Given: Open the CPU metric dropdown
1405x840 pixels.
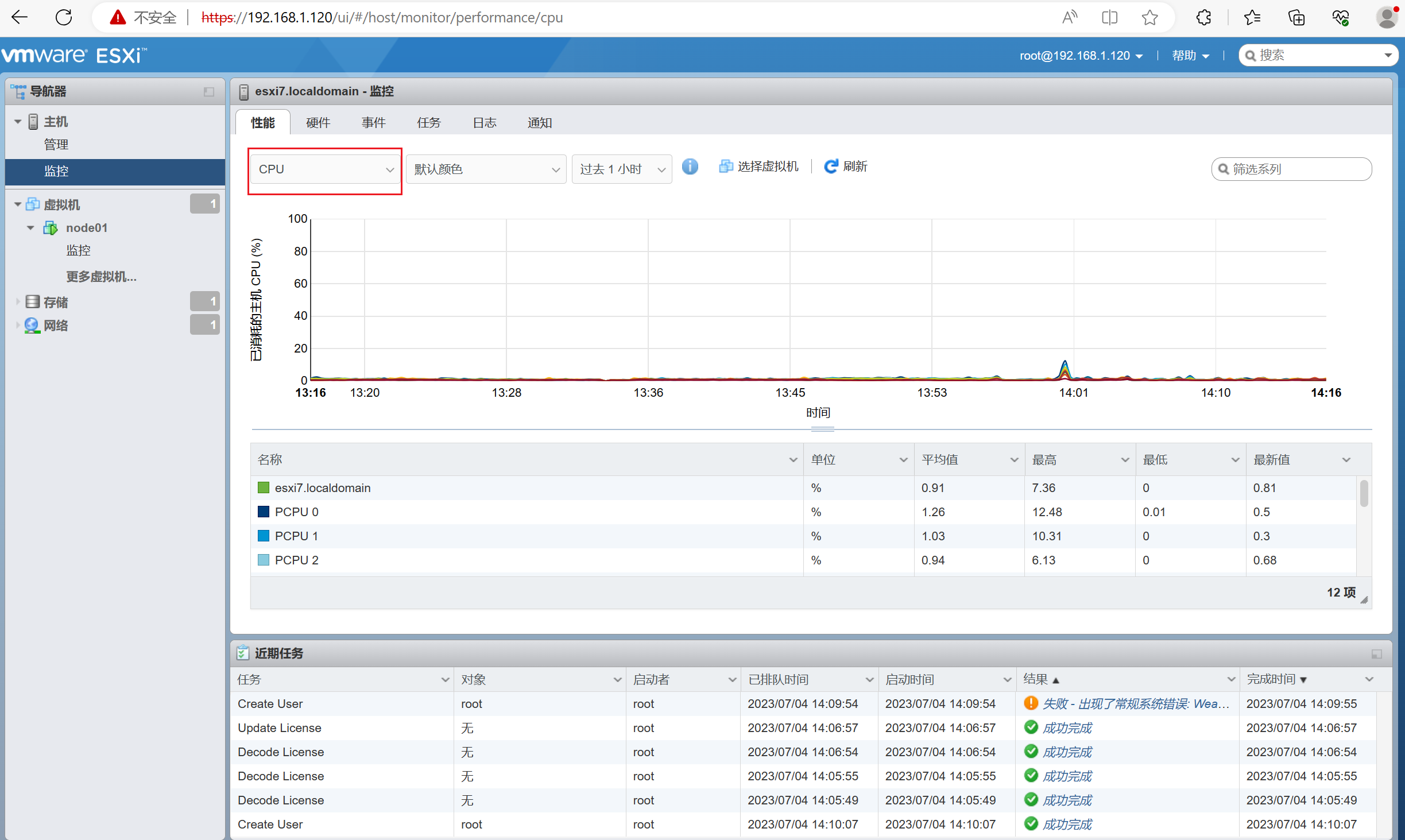Looking at the screenshot, I should click(325, 169).
